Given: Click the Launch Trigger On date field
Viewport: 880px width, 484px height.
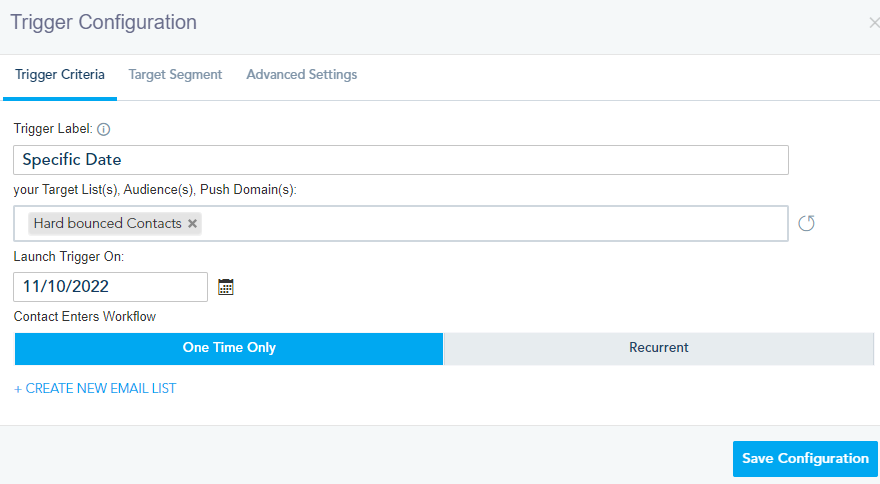Looking at the screenshot, I should pyautogui.click(x=110, y=287).
